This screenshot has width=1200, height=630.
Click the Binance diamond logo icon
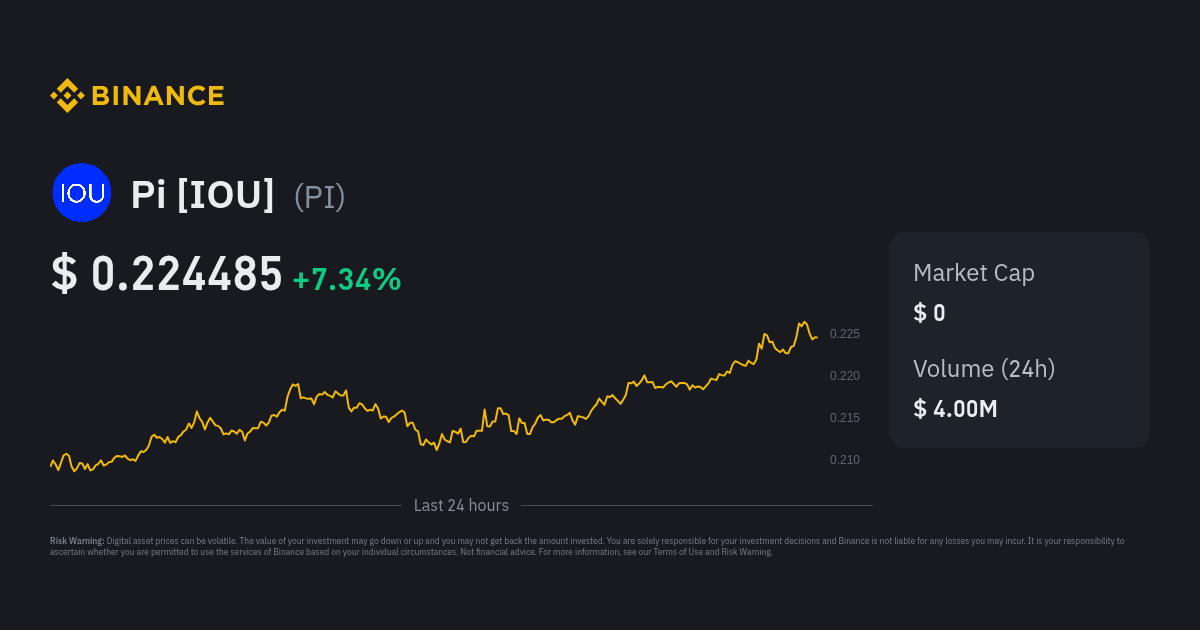tap(67, 96)
